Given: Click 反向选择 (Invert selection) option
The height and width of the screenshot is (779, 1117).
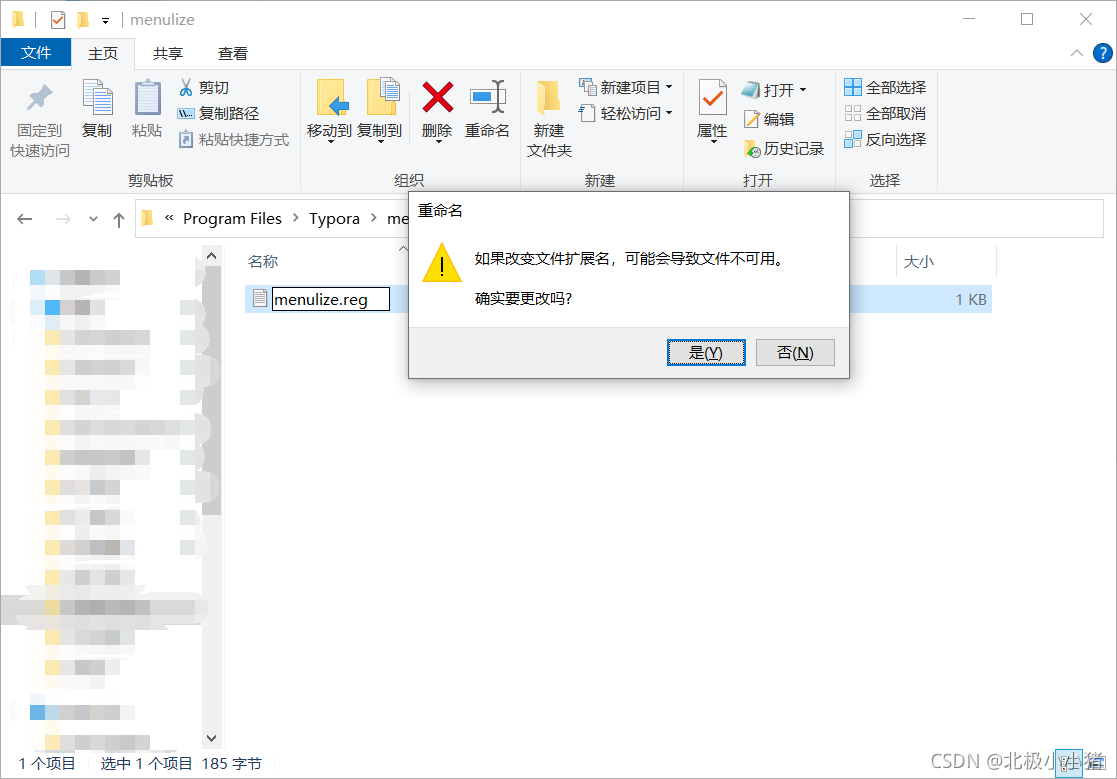Looking at the screenshot, I should pos(885,140).
